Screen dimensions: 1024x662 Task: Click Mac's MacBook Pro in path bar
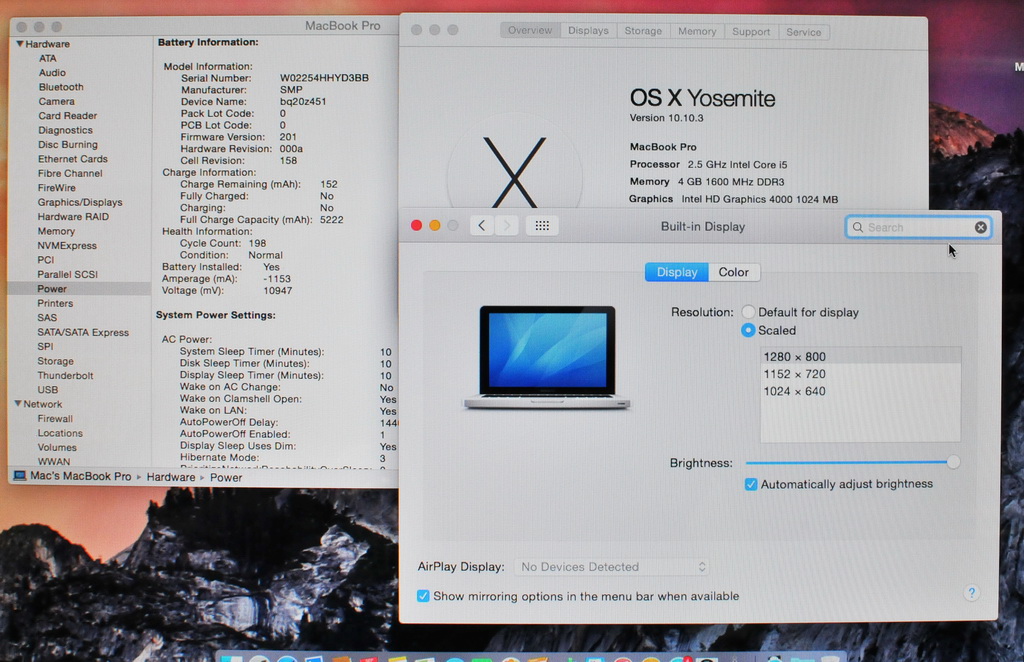[x=81, y=476]
